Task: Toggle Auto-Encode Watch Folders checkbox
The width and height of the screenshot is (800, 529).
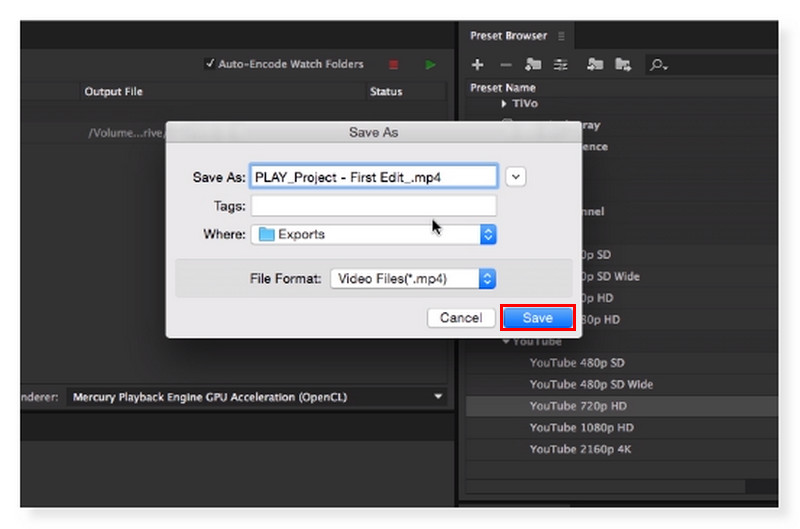Action: pos(210,63)
